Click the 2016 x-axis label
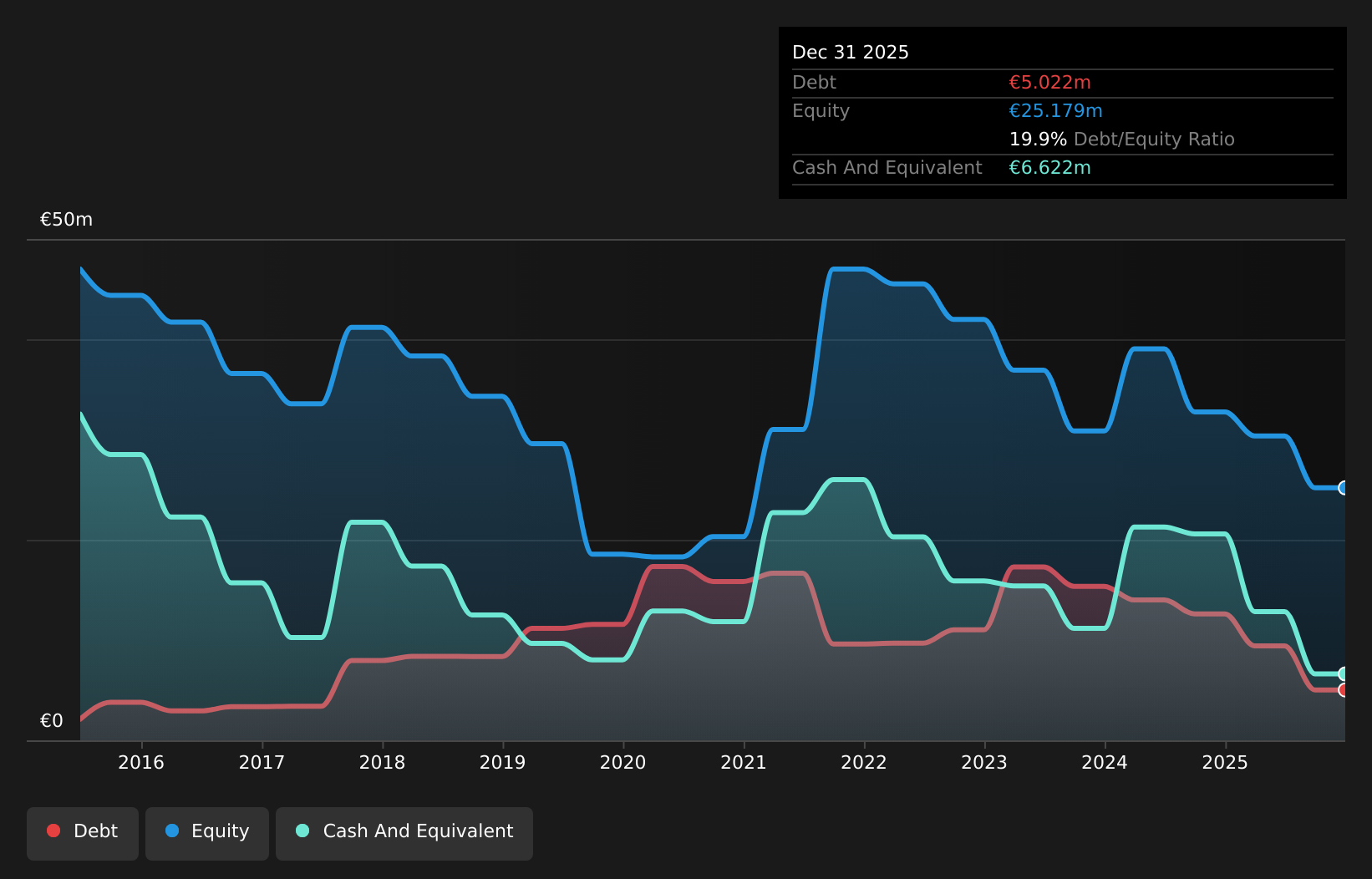 [x=141, y=762]
